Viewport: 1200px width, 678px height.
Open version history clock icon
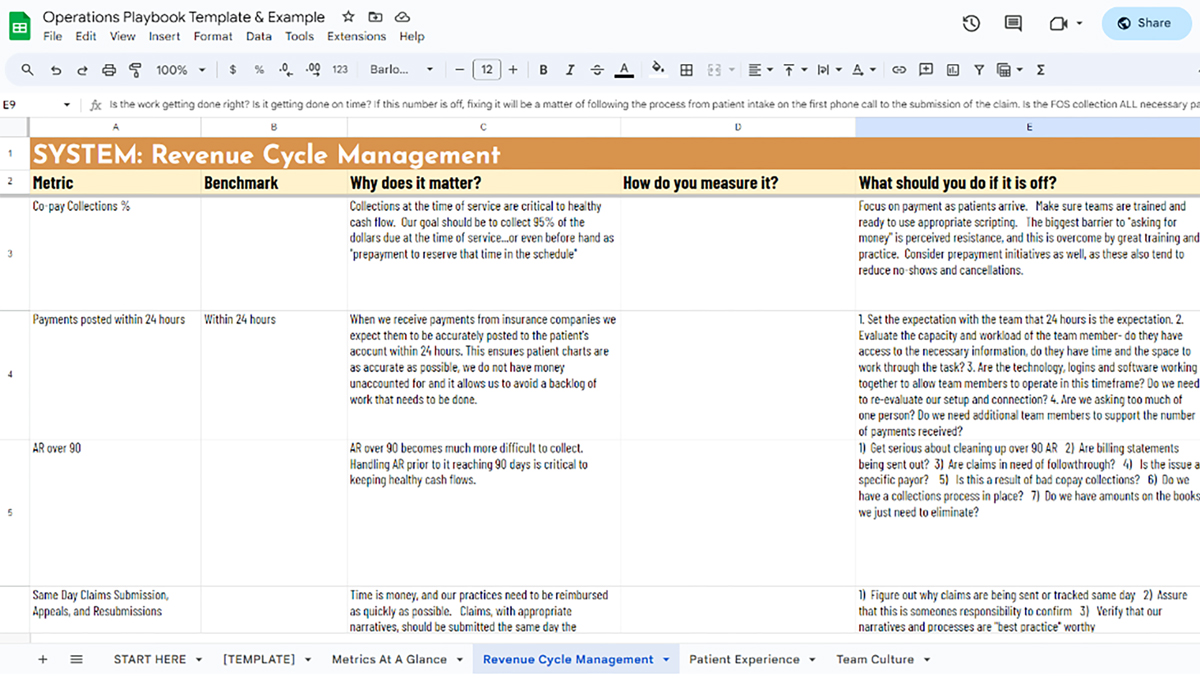[971, 23]
